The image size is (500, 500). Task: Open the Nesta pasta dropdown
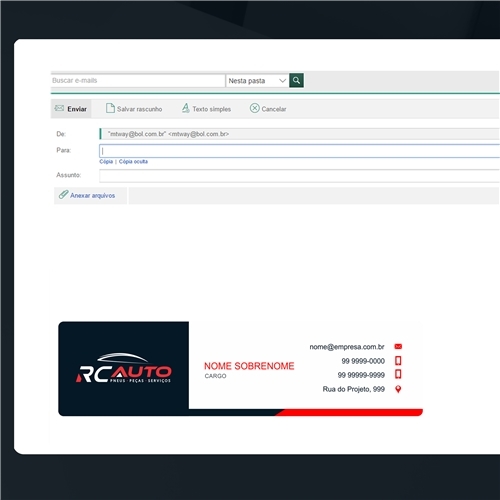click(257, 81)
